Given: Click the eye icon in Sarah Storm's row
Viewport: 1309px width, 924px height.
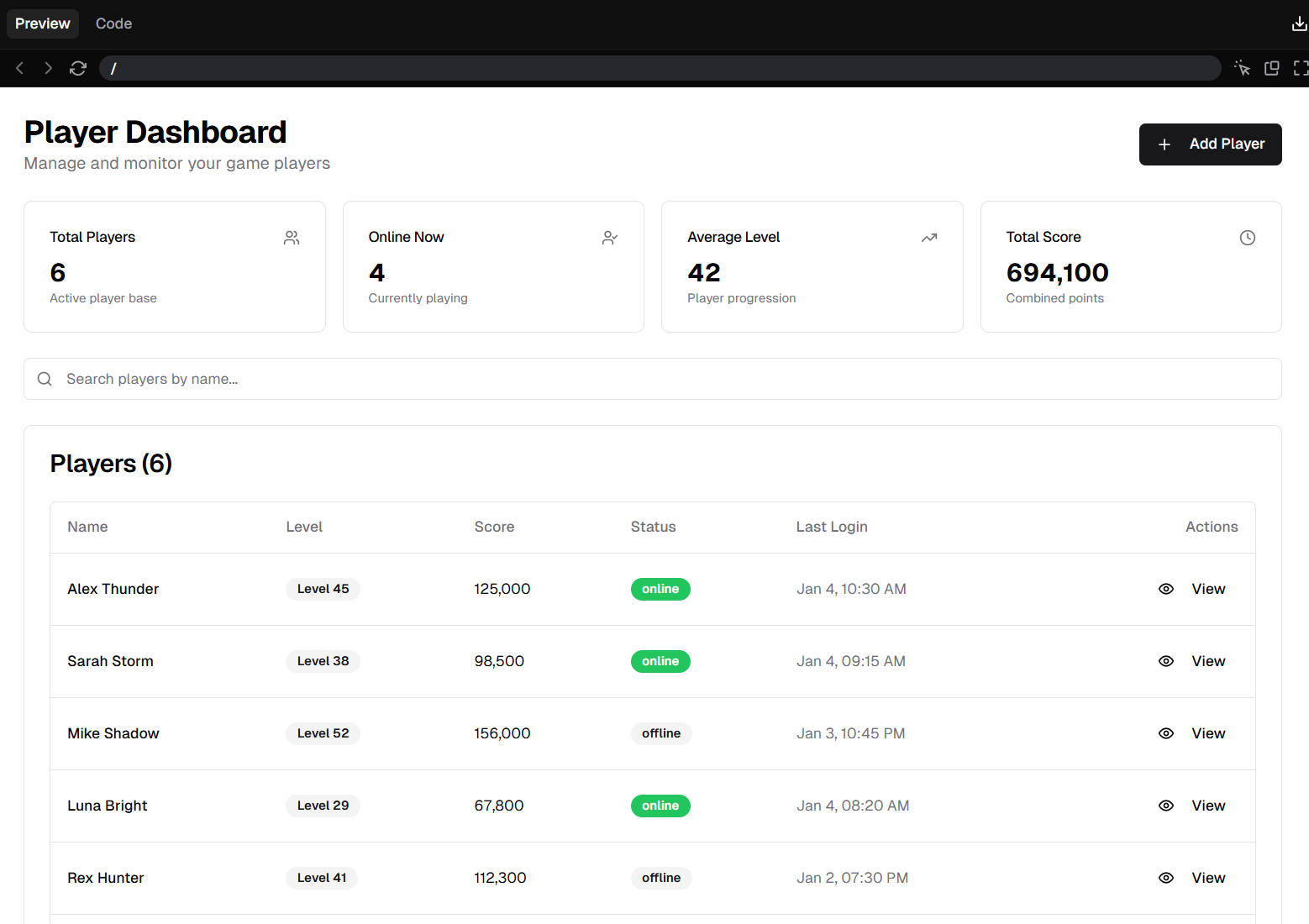Looking at the screenshot, I should pos(1166,661).
